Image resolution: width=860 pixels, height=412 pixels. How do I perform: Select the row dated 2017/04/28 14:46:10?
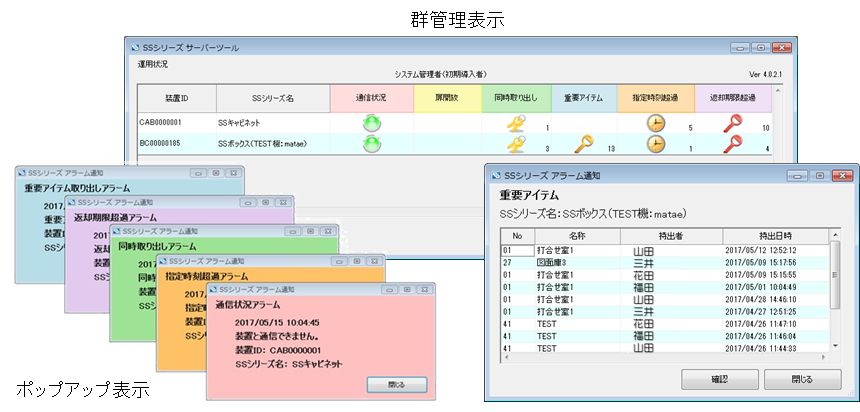click(x=664, y=300)
